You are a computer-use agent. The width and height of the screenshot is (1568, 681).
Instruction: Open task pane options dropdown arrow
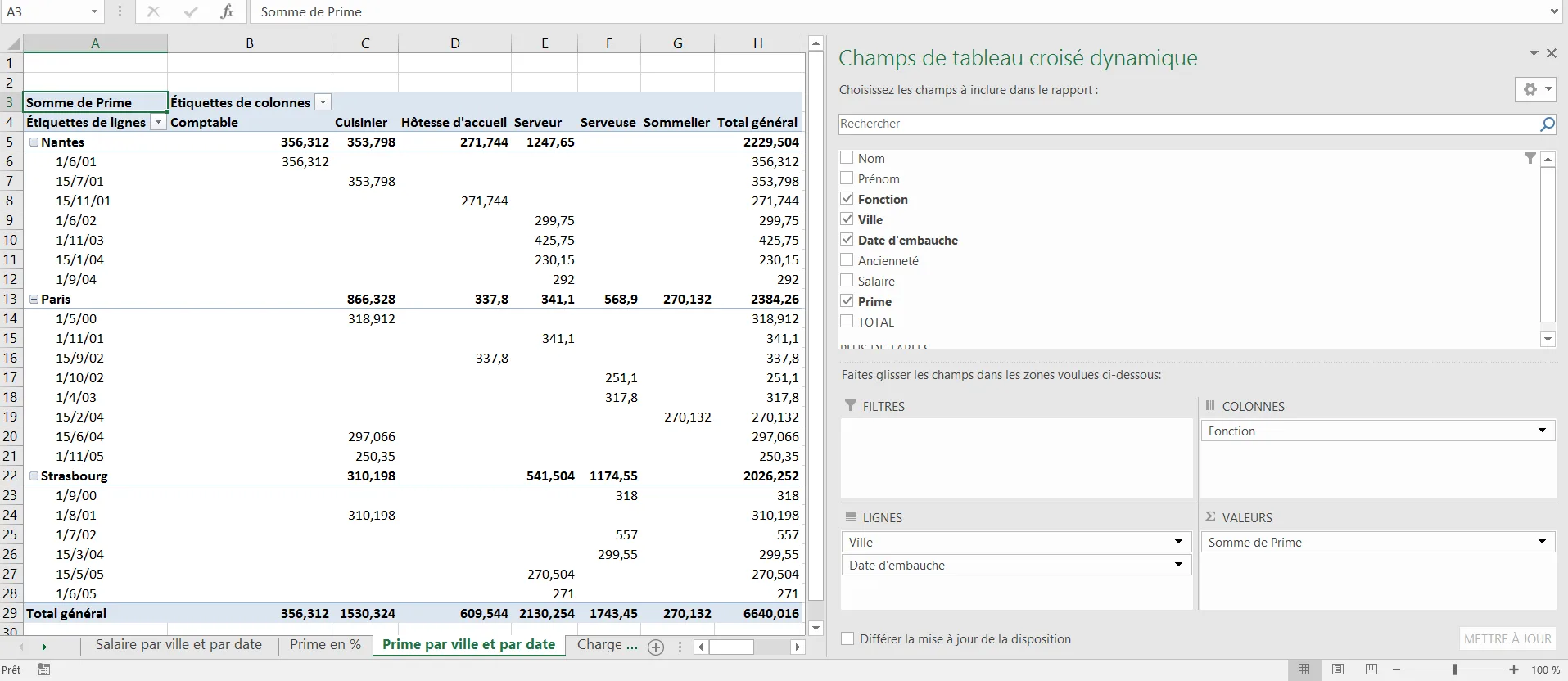(x=1534, y=53)
